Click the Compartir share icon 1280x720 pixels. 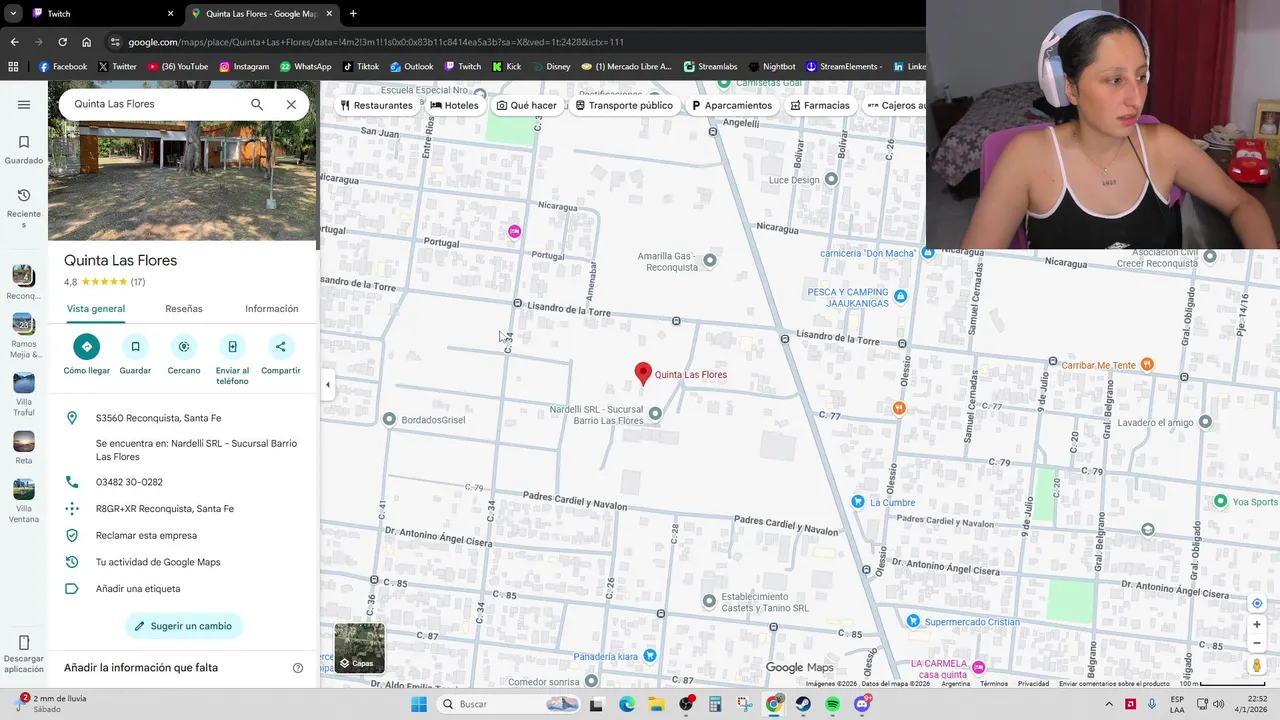[281, 347]
